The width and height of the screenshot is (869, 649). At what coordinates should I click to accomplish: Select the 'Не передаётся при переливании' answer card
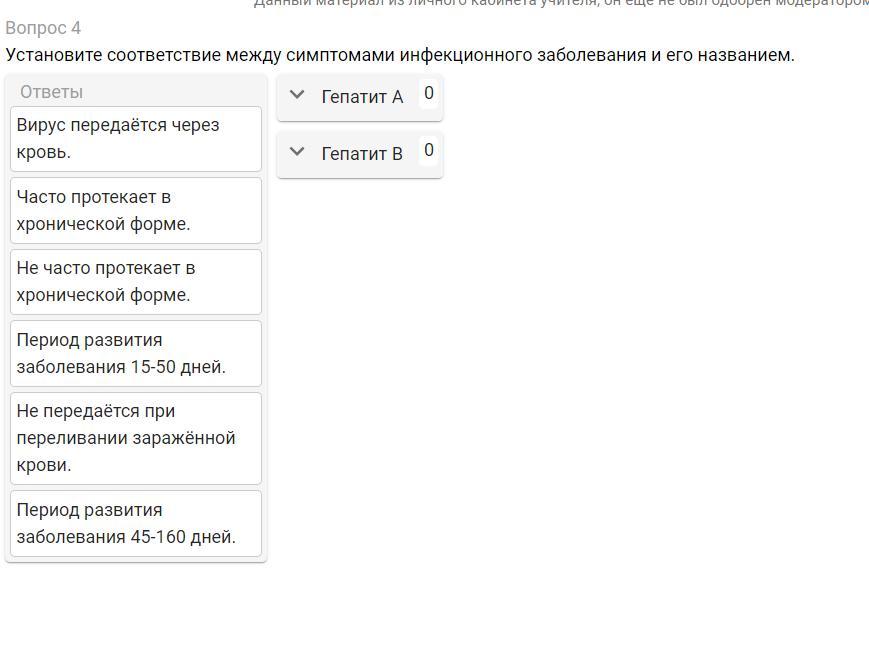(136, 438)
